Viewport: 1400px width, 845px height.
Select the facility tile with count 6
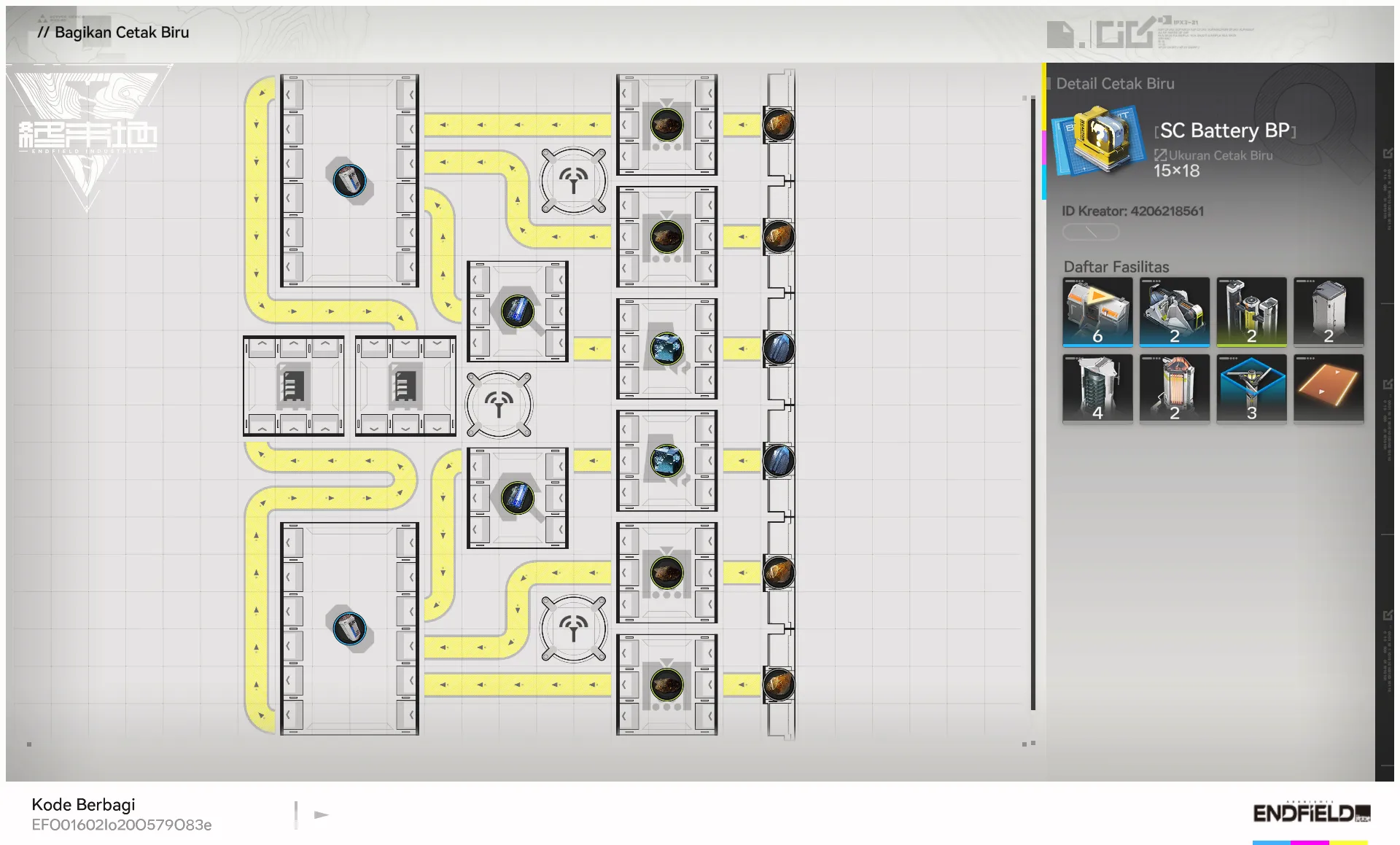click(x=1097, y=311)
